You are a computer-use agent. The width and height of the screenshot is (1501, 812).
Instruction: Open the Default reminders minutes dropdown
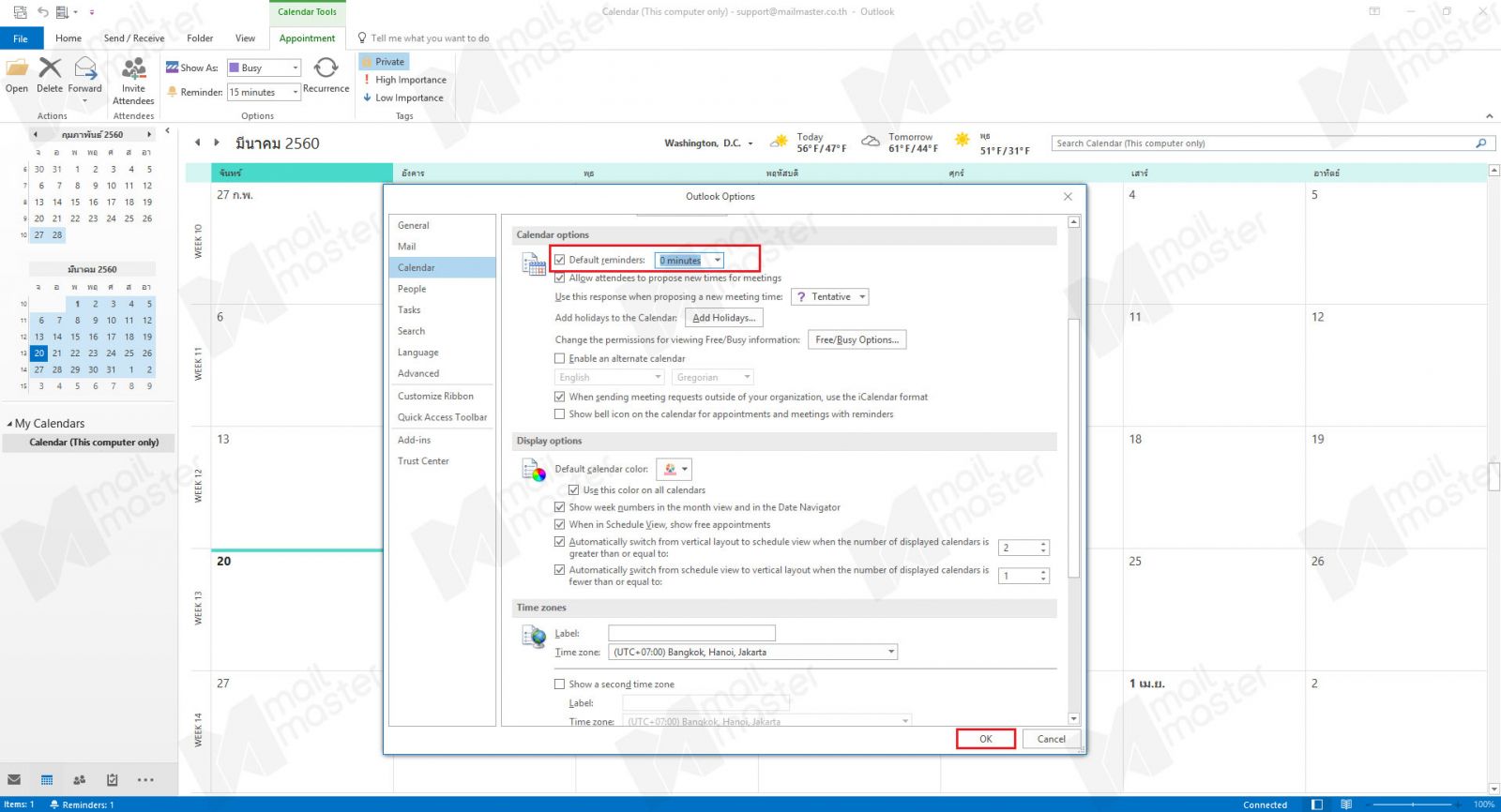point(718,260)
